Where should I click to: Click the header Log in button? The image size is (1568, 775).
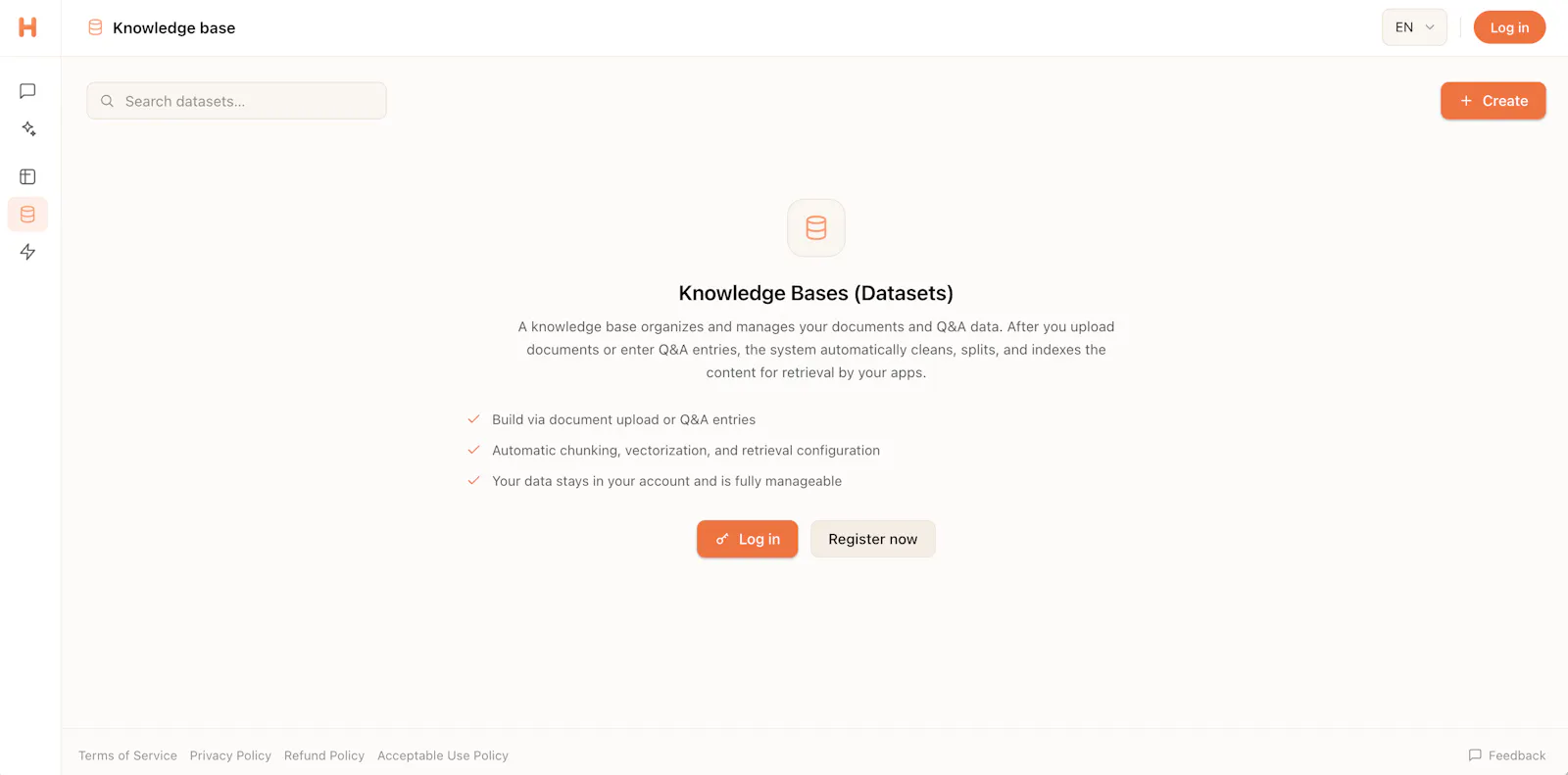[1509, 27]
